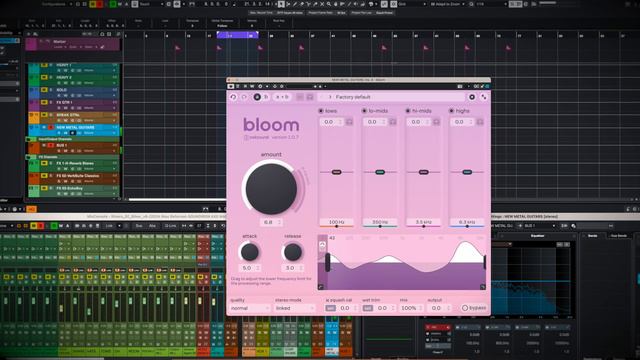Click the bloom window resize icon
Viewport: 640px width, 360px height.
(x=484, y=97)
